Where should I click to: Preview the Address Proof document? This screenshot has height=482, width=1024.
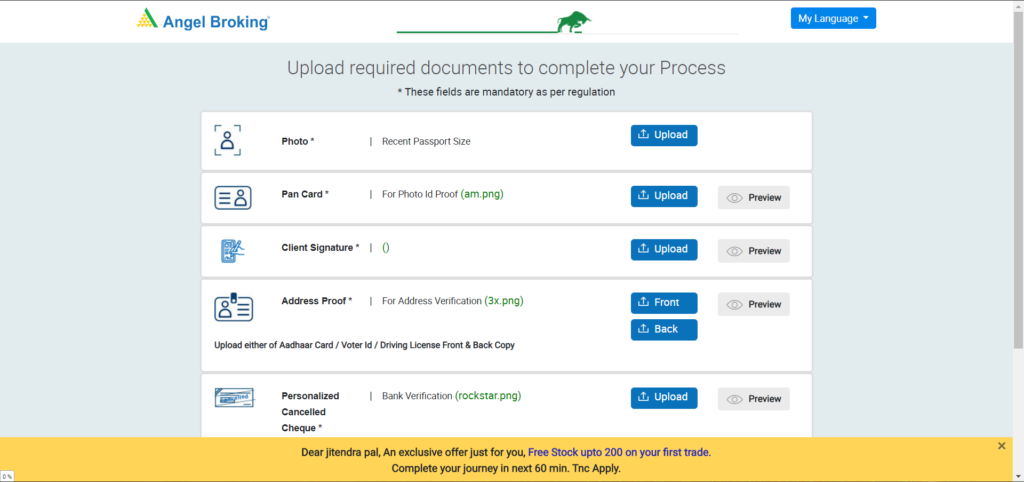click(x=754, y=304)
